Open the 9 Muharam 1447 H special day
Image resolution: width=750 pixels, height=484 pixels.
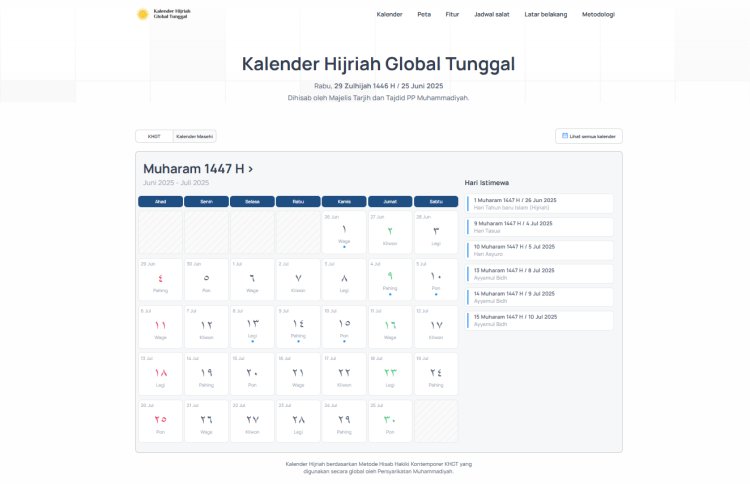click(540, 227)
